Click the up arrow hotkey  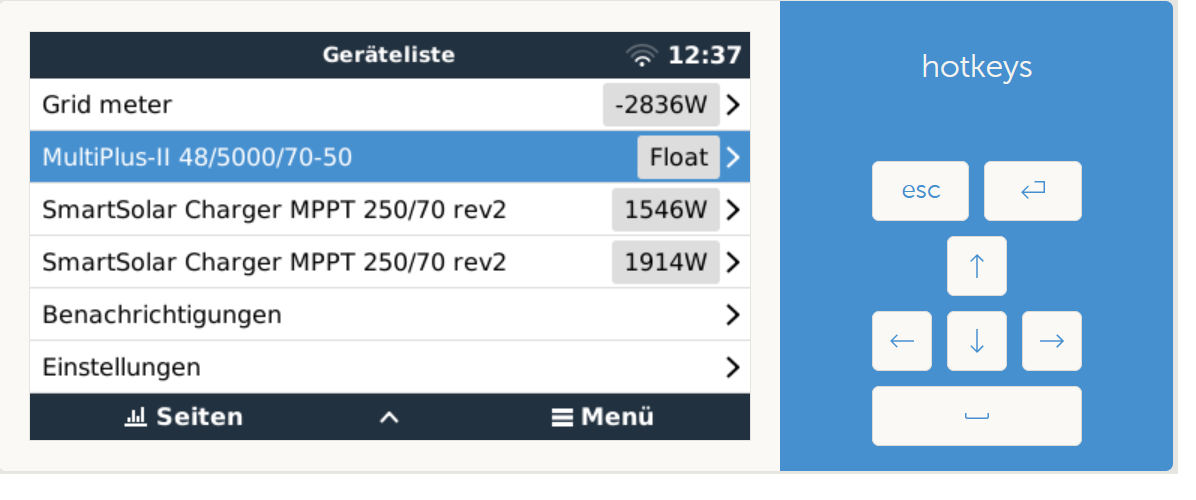click(x=976, y=266)
